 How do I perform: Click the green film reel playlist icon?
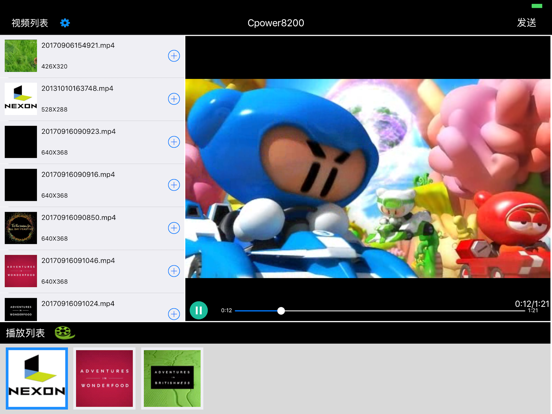click(64, 333)
